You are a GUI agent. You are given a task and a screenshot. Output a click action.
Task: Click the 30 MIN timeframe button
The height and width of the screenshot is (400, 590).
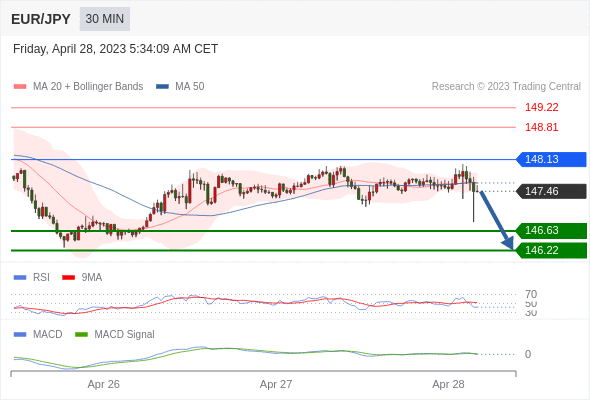pyautogui.click(x=105, y=19)
